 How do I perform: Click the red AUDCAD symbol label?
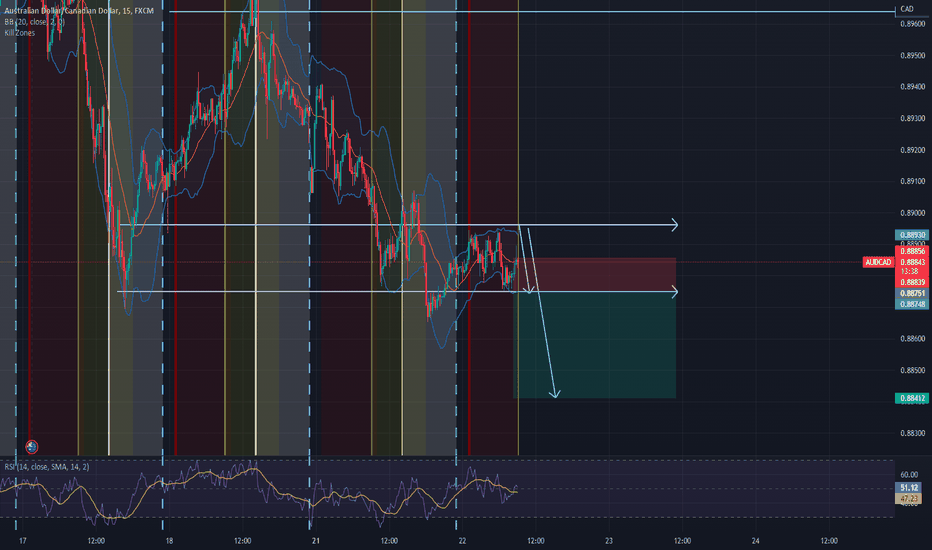(x=878, y=262)
